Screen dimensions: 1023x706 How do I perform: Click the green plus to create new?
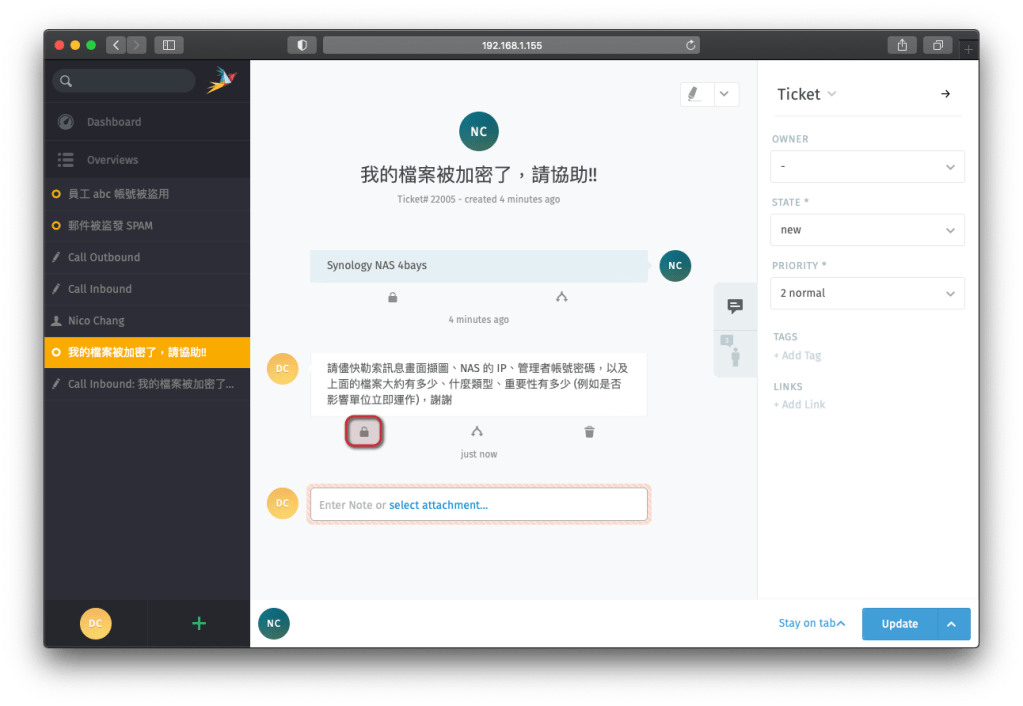[198, 623]
